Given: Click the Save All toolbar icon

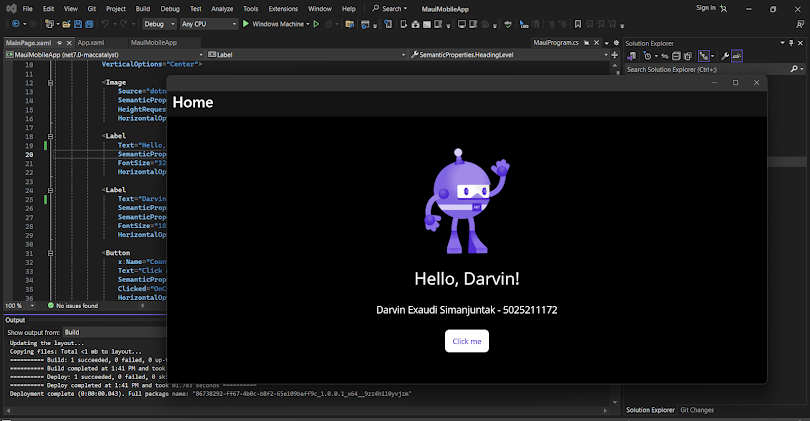Looking at the screenshot, I should pyautogui.click(x=88, y=23).
